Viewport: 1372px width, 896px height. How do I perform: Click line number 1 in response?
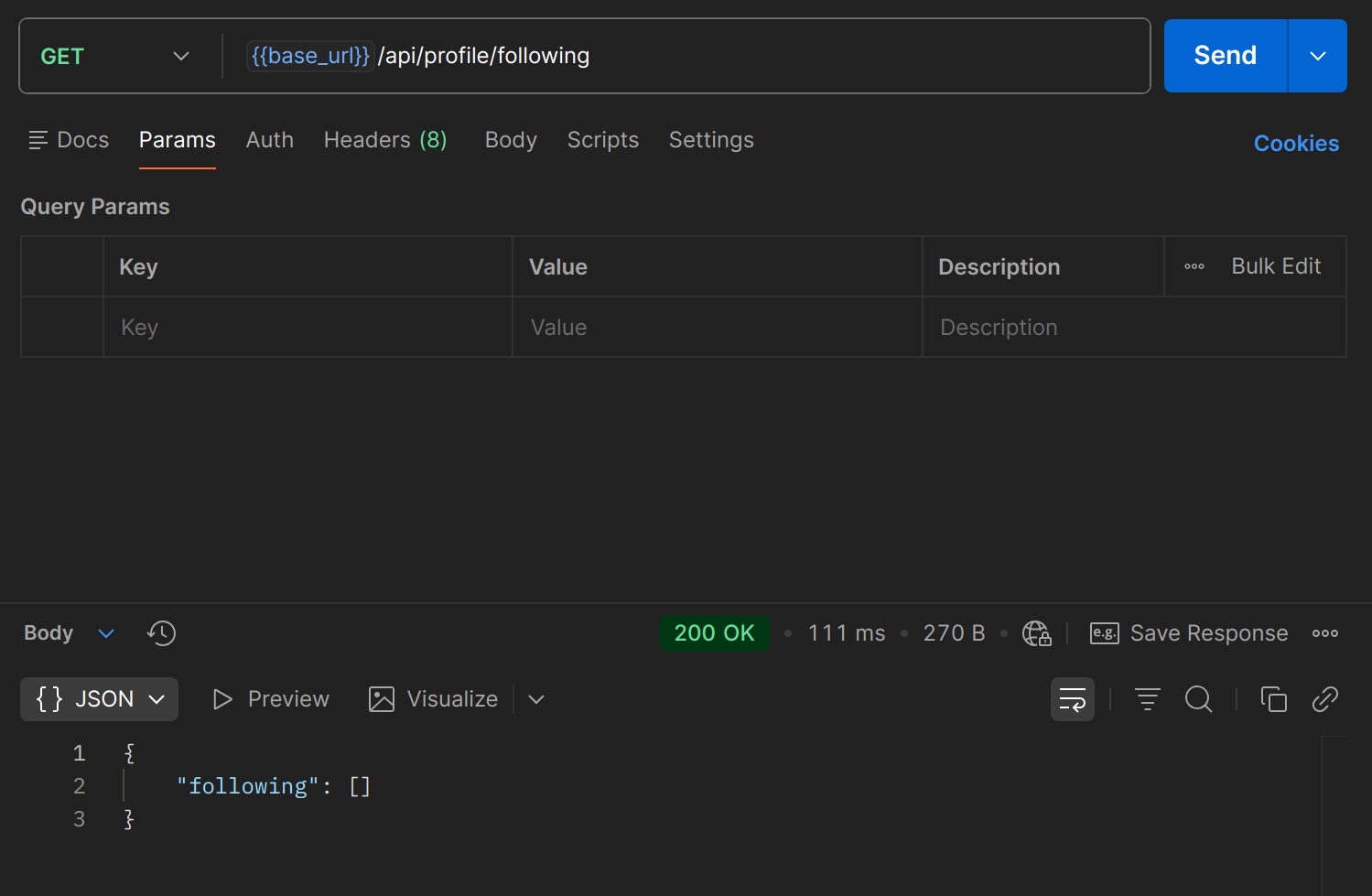(x=80, y=753)
